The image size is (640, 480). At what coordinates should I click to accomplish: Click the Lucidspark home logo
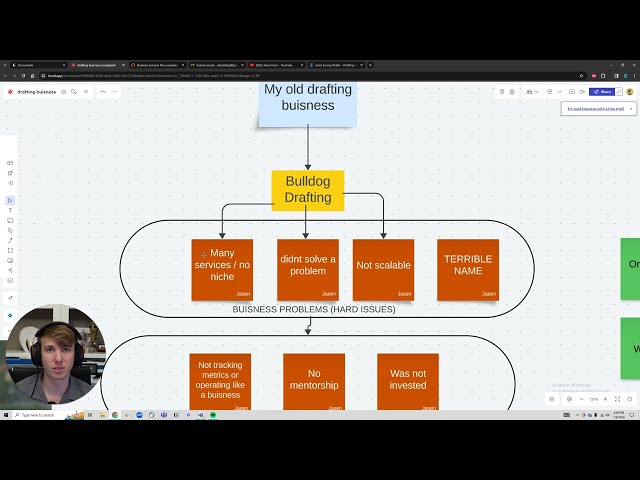[10, 92]
